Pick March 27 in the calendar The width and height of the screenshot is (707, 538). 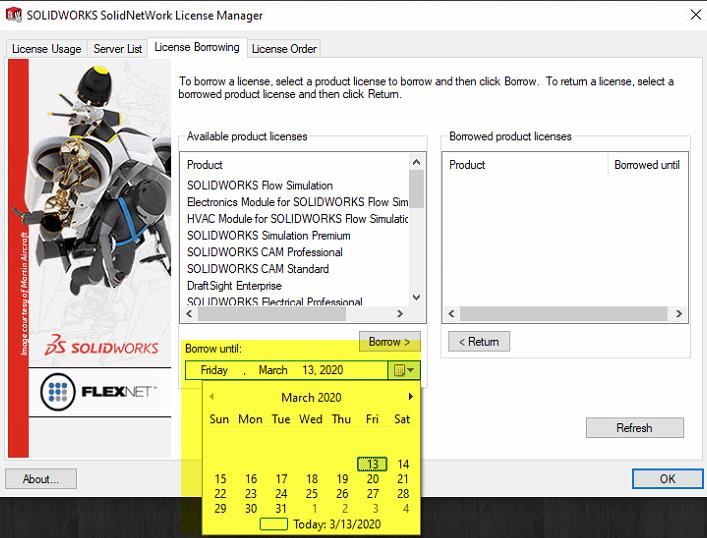click(372, 494)
